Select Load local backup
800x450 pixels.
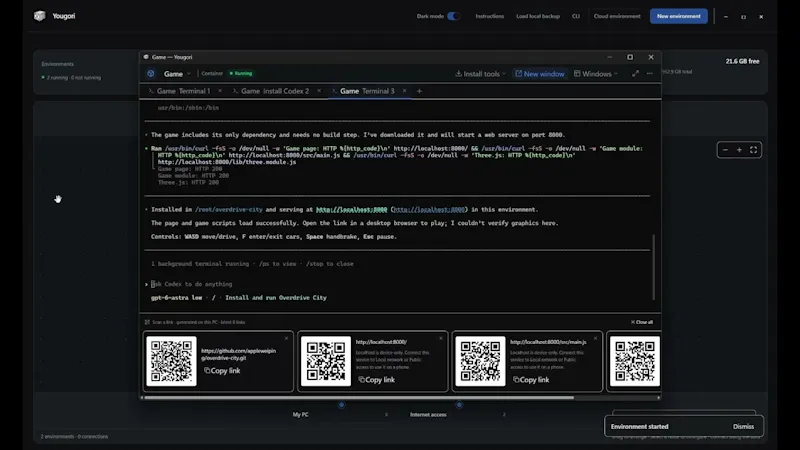click(x=538, y=16)
